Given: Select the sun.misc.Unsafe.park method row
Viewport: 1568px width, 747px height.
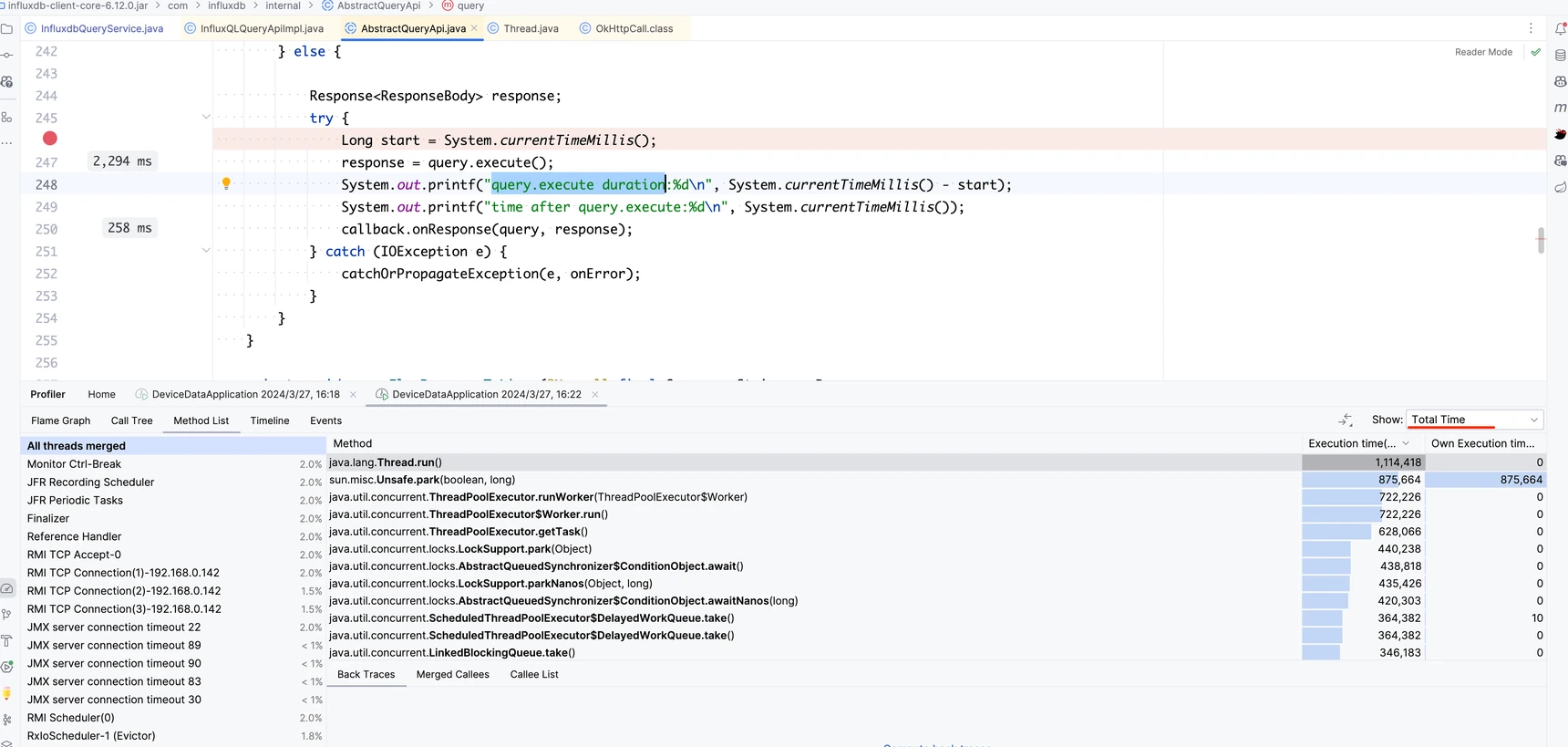Looking at the screenshot, I should 936,479.
